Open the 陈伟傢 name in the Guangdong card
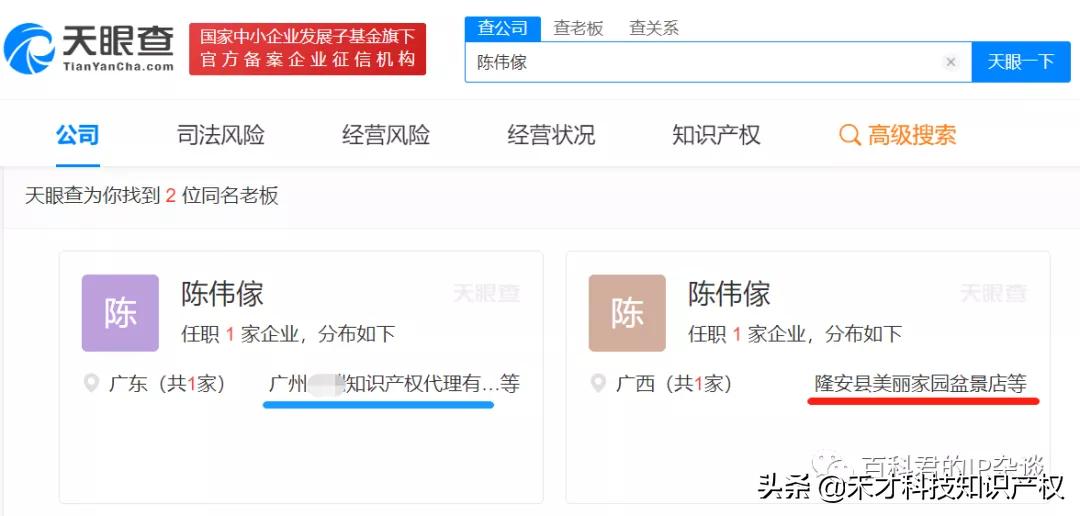 tap(222, 294)
